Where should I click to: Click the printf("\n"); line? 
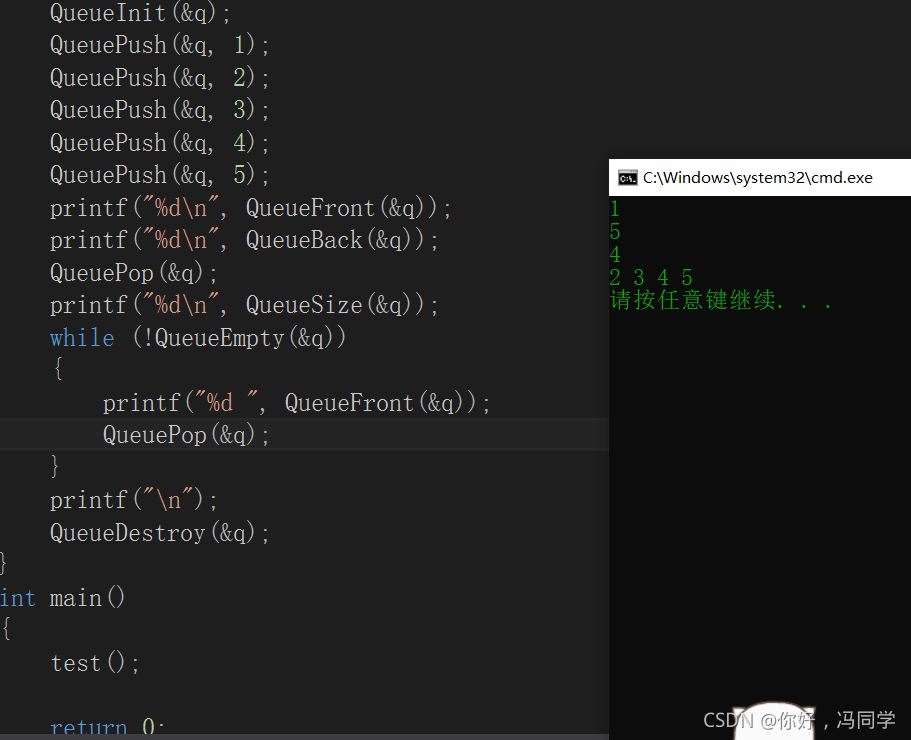tap(134, 500)
